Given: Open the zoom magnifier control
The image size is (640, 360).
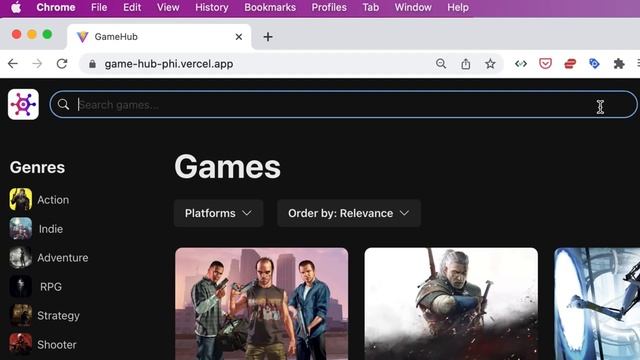Looking at the screenshot, I should tap(441, 64).
